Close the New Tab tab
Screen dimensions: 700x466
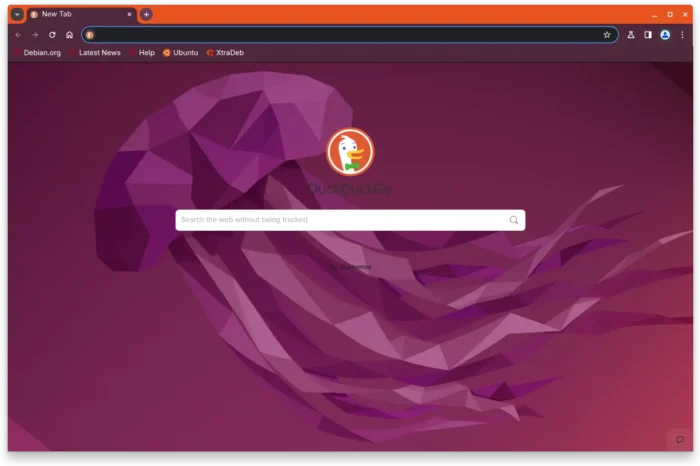[x=129, y=14]
